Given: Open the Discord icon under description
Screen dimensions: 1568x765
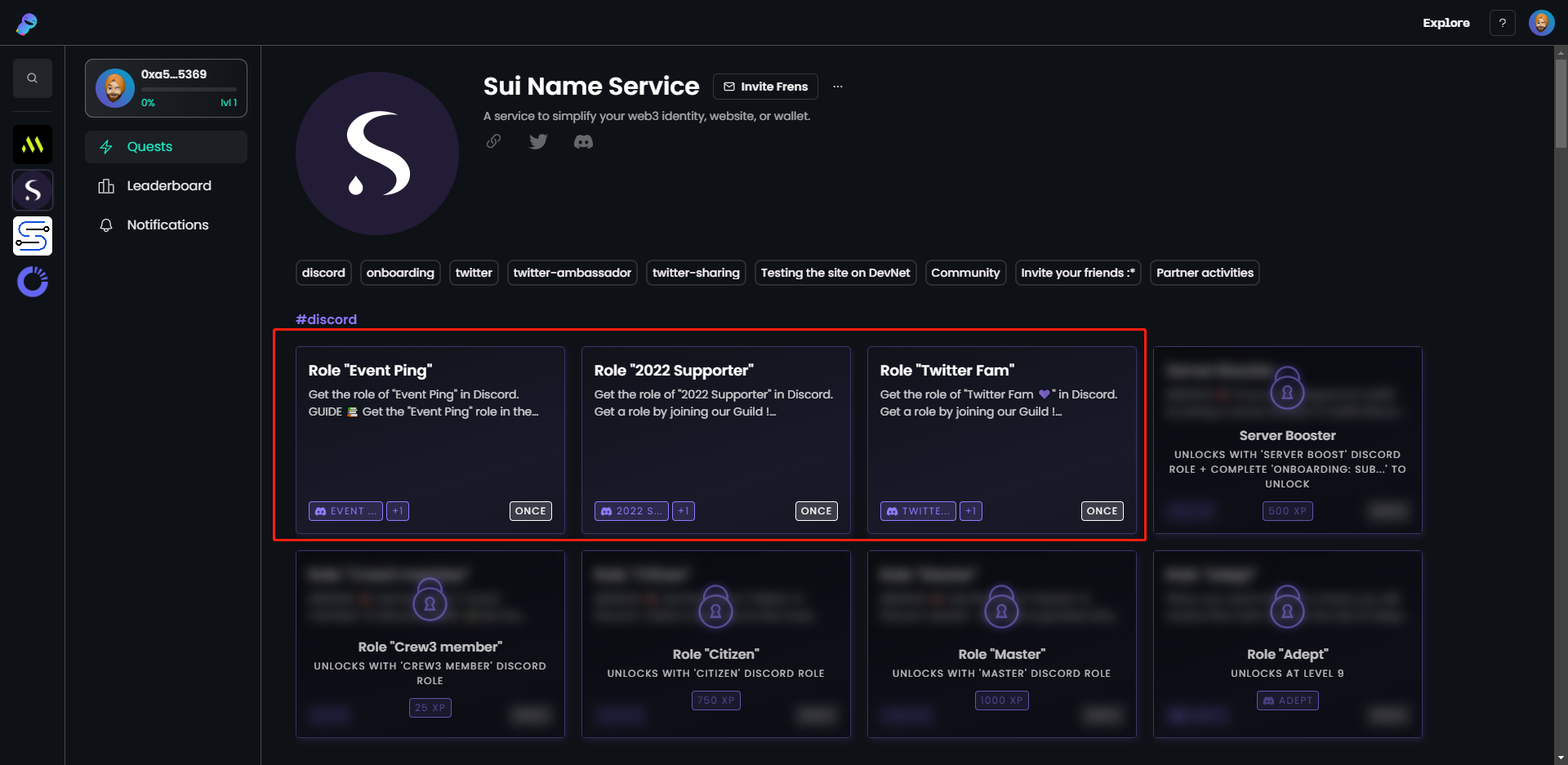Looking at the screenshot, I should (x=583, y=142).
